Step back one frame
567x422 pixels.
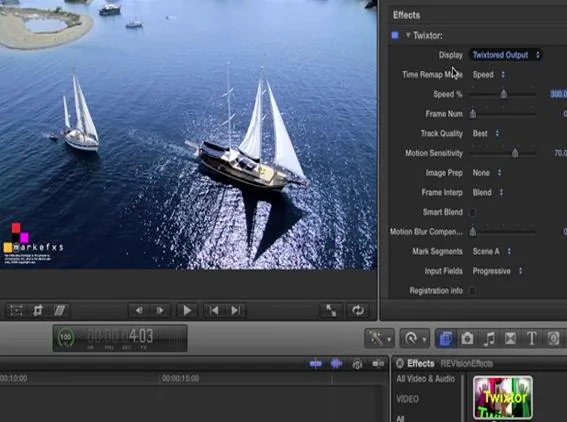click(x=139, y=310)
